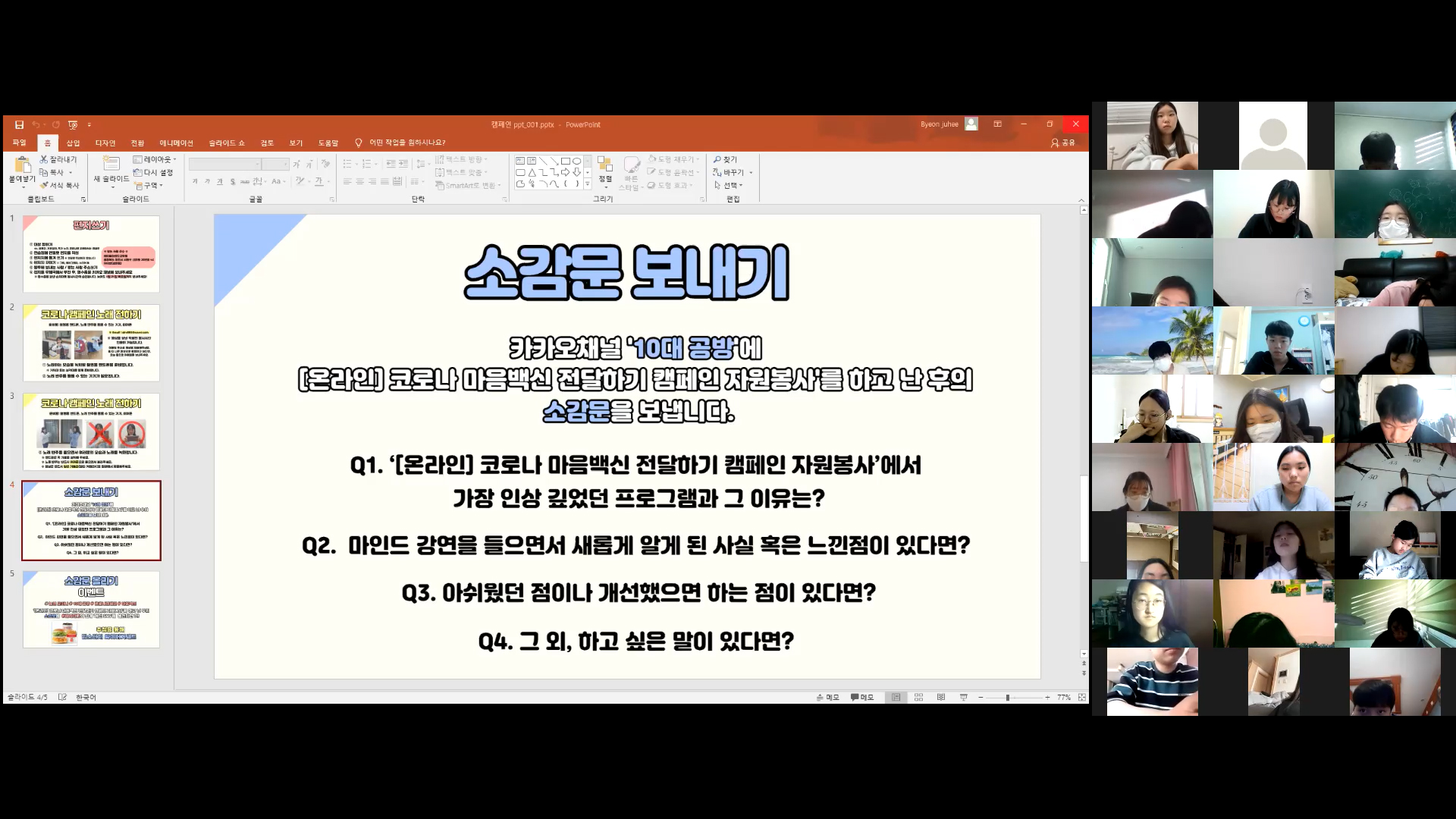Image resolution: width=1456 pixels, height=819 pixels.
Task: Open the Select (선택) dropdown
Action: [x=729, y=185]
